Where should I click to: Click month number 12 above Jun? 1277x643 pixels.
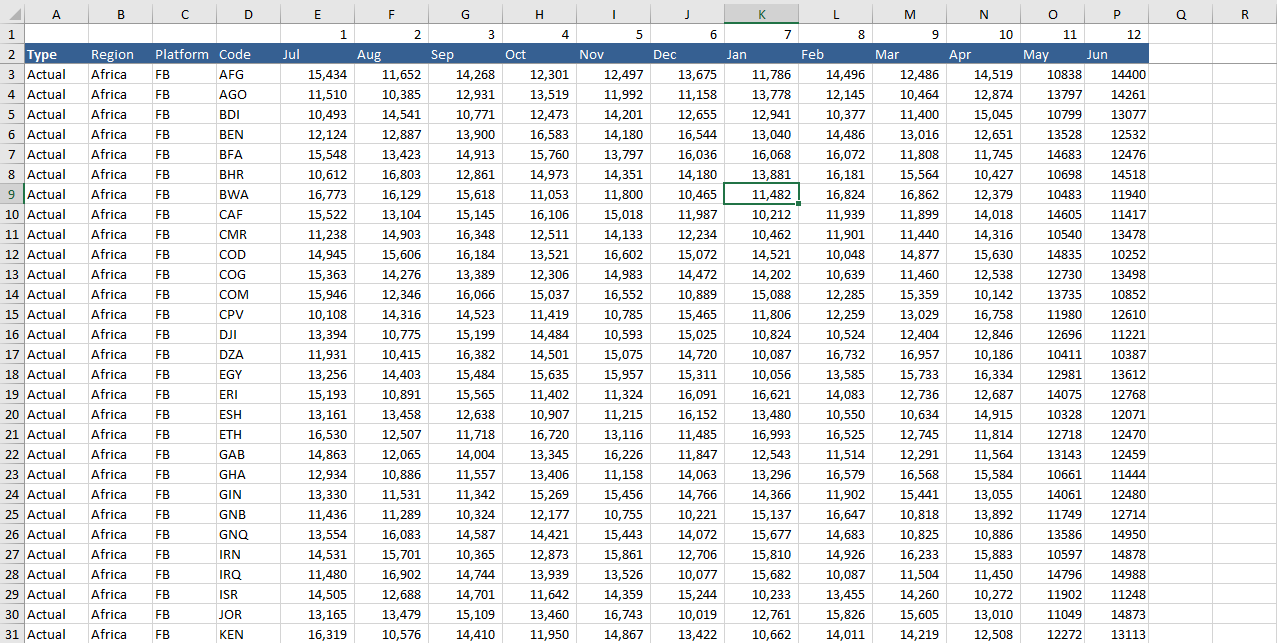1116,34
